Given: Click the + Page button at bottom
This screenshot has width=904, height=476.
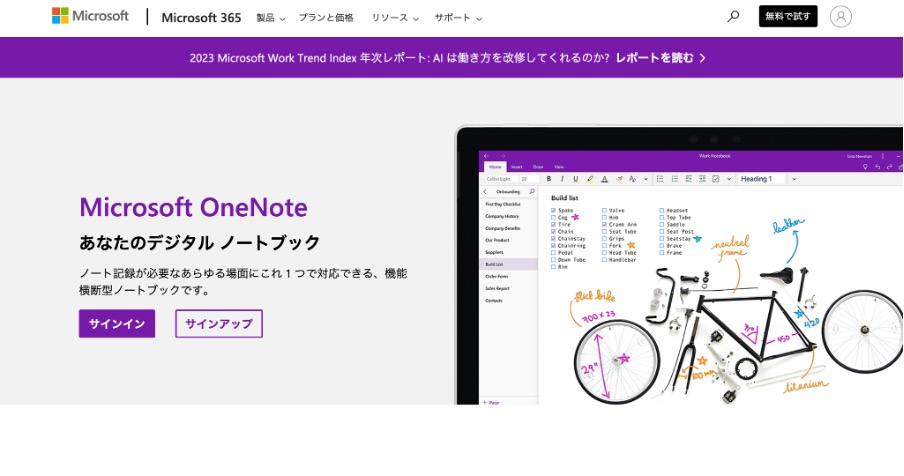Looking at the screenshot, I should [491, 402].
